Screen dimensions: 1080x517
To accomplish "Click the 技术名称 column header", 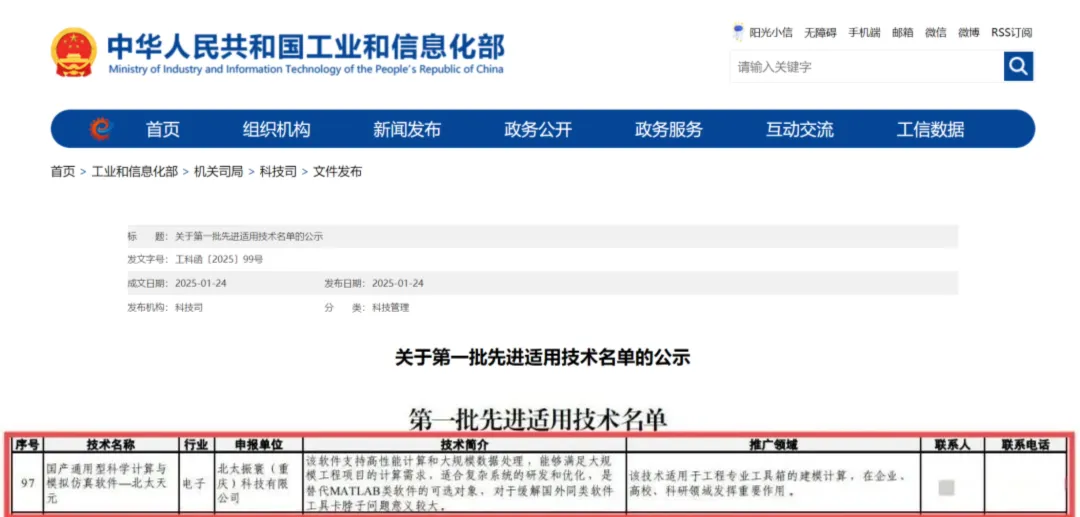I will [110, 445].
